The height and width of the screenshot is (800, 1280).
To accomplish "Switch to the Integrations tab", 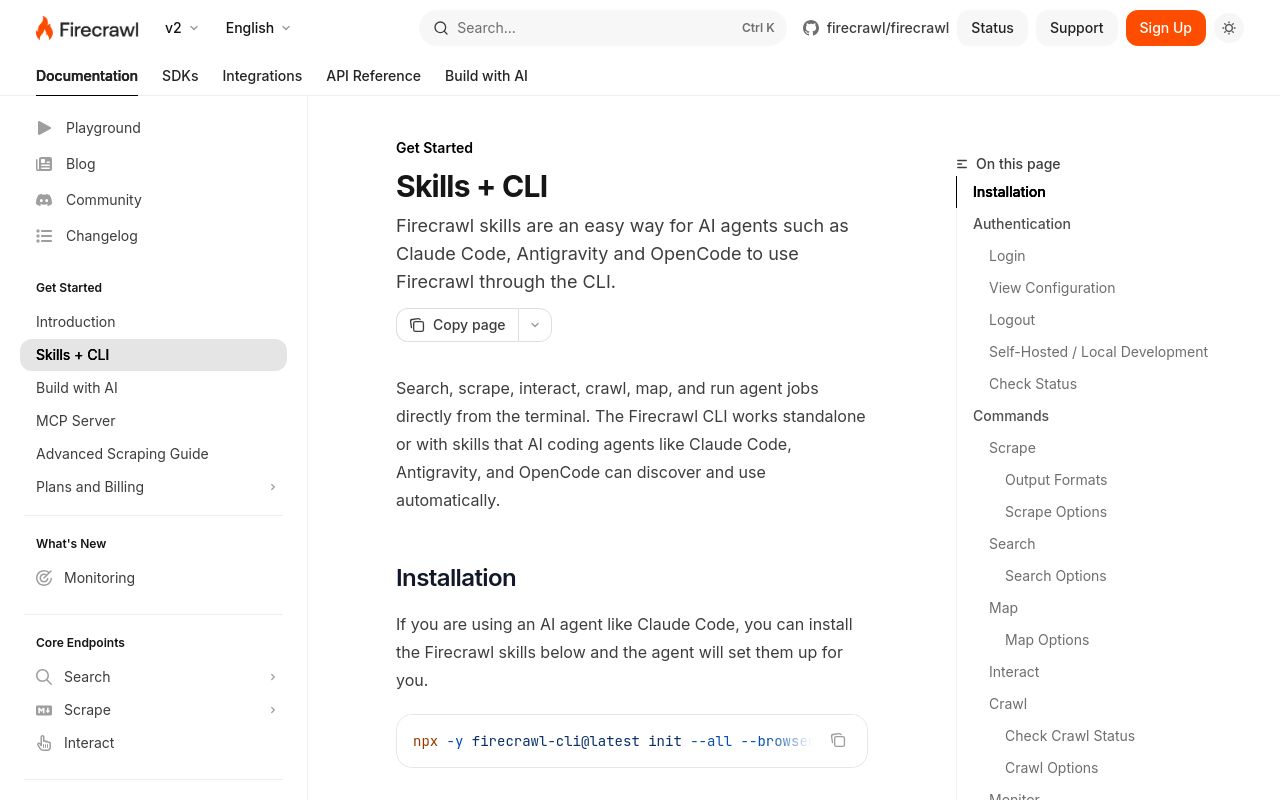I will (x=262, y=76).
